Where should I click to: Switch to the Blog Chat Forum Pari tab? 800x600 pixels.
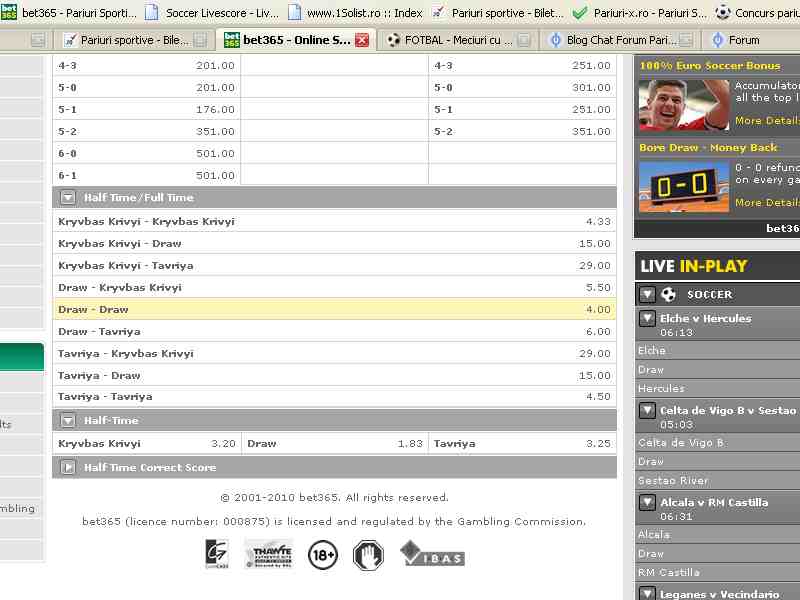(620, 40)
